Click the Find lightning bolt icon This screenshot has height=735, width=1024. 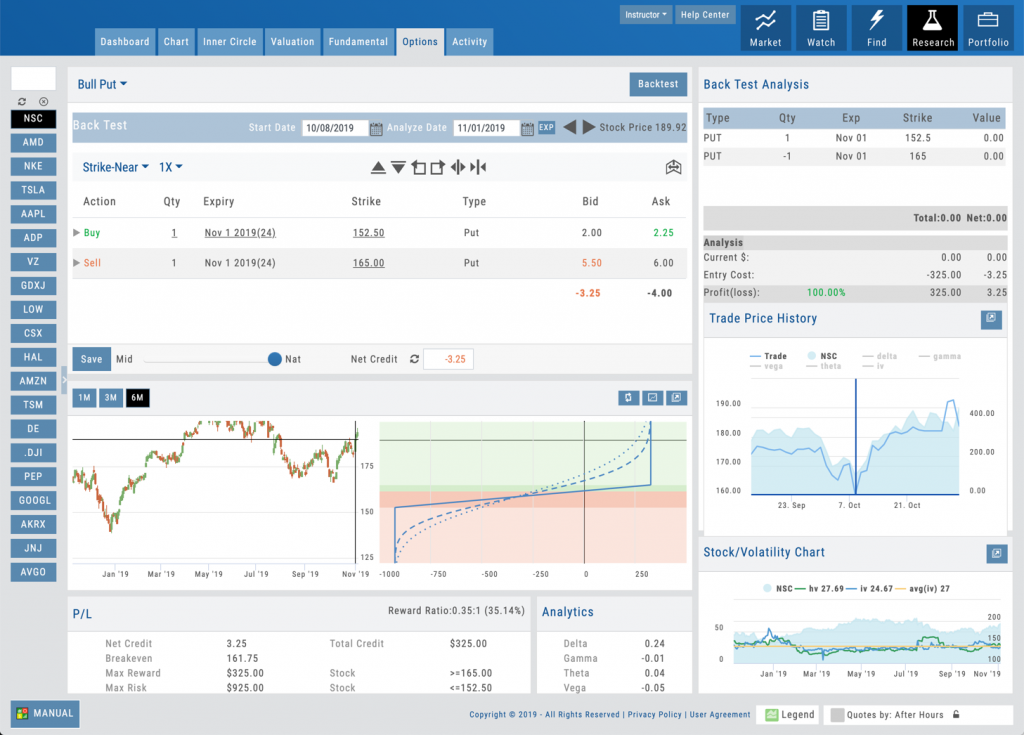pos(876,27)
